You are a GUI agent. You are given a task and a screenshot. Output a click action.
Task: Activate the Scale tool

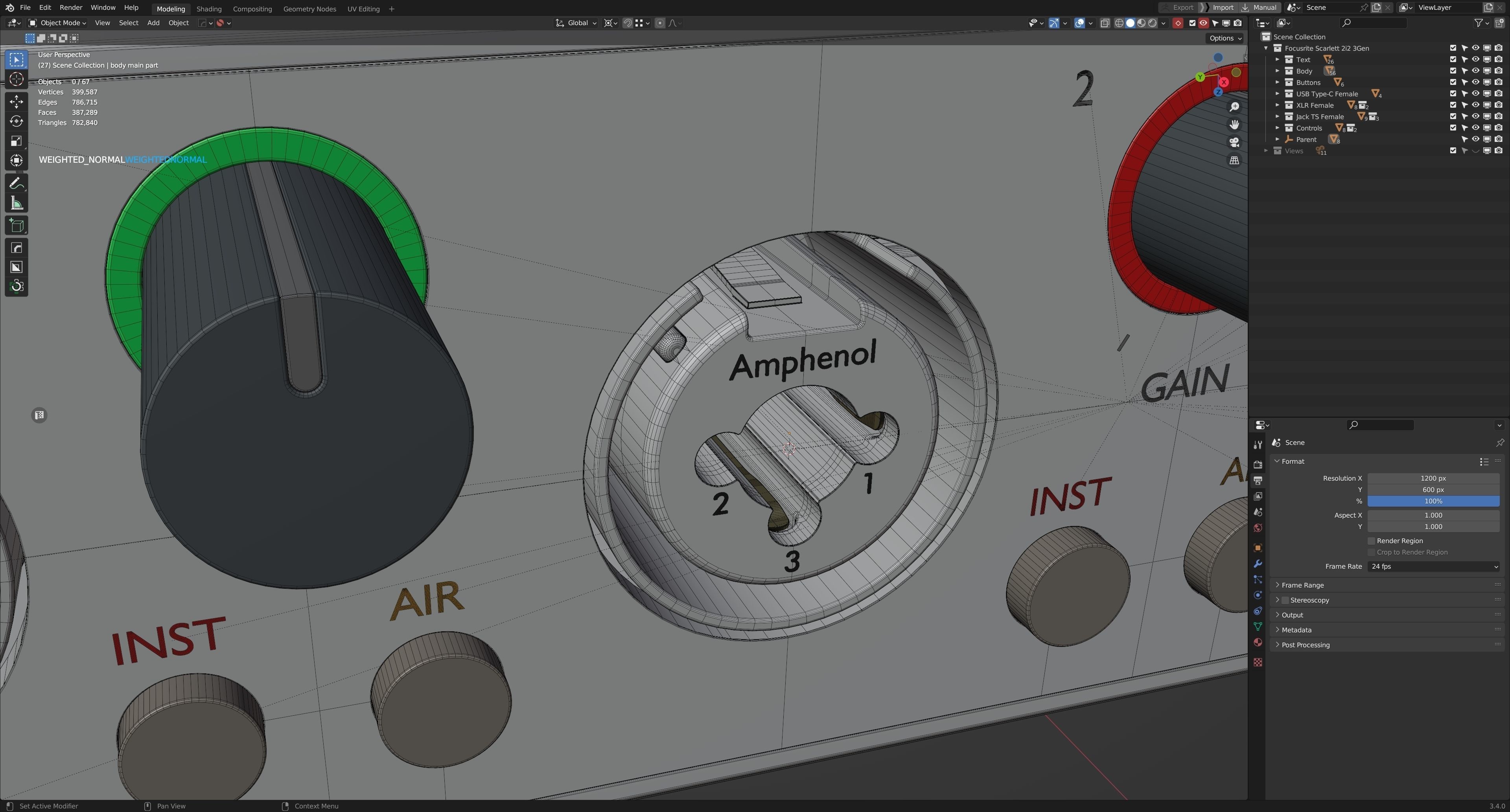tap(17, 141)
